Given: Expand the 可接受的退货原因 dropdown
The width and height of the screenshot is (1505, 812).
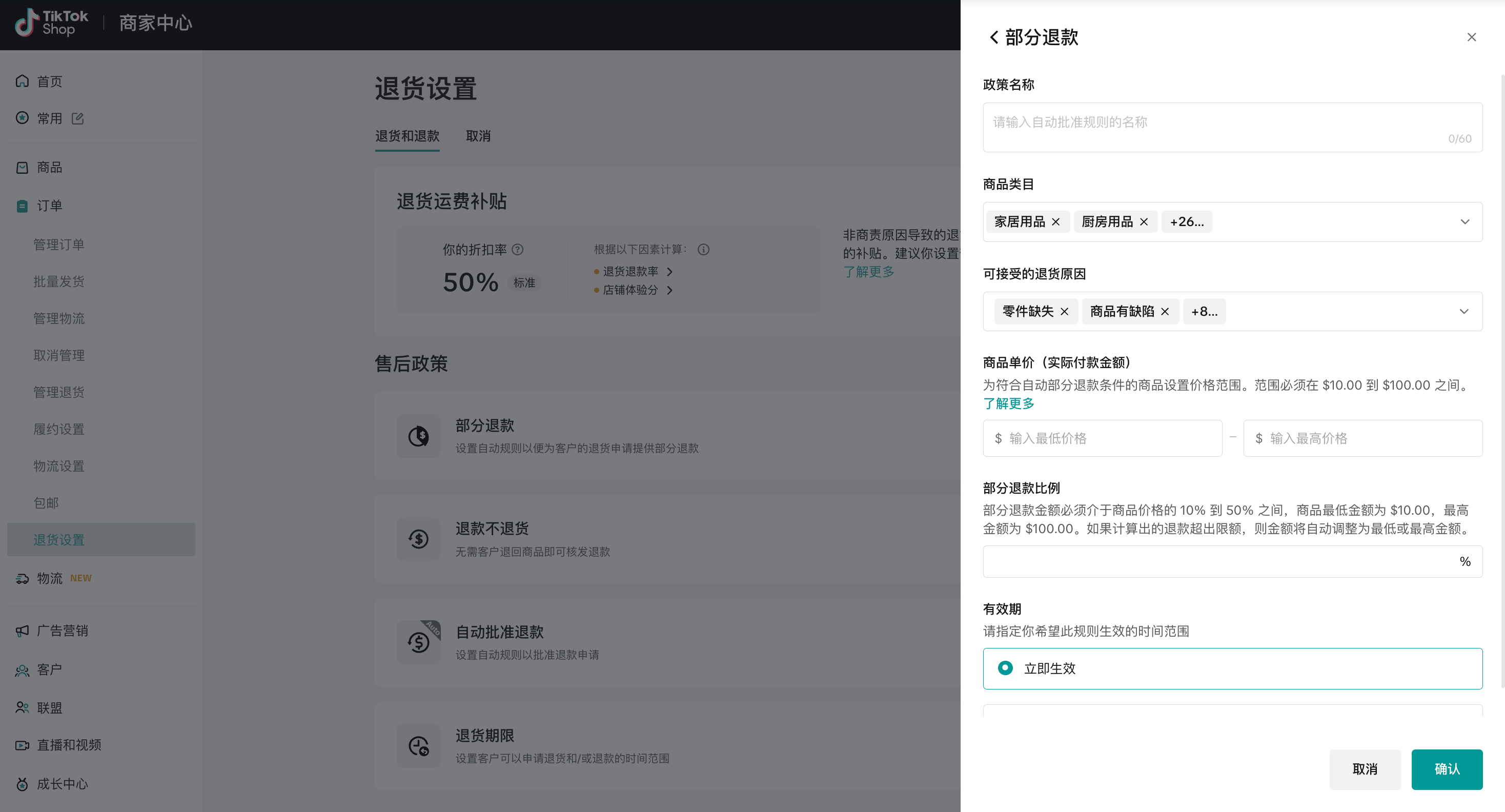Looking at the screenshot, I should (1464, 311).
